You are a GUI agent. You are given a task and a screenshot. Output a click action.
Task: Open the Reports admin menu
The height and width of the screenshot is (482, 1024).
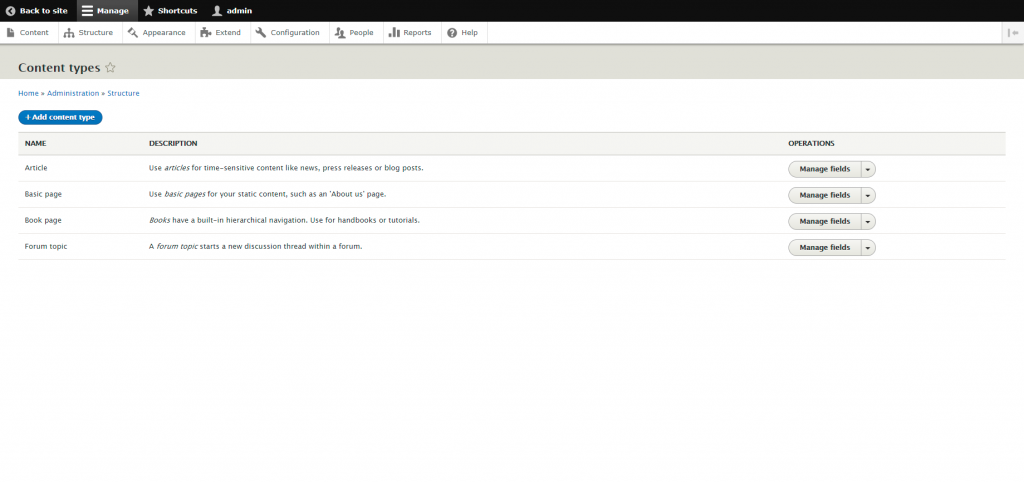click(x=410, y=33)
